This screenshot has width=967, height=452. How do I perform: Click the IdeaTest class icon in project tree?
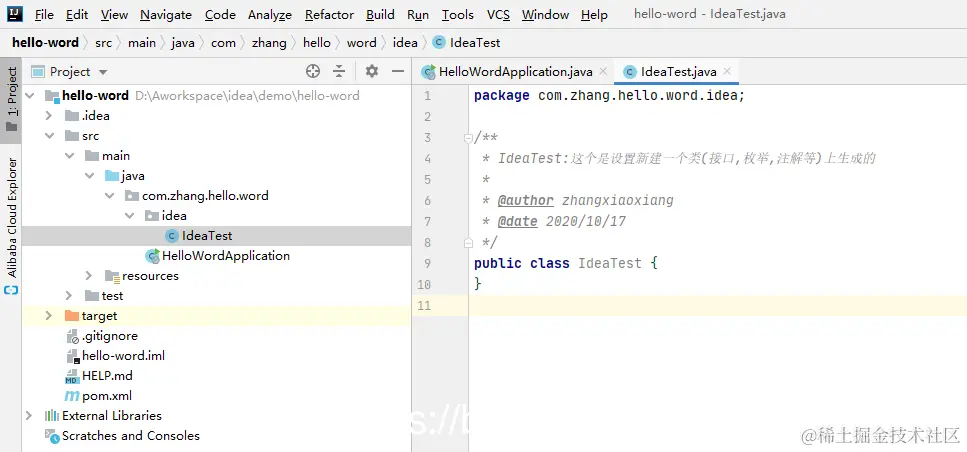click(x=172, y=236)
